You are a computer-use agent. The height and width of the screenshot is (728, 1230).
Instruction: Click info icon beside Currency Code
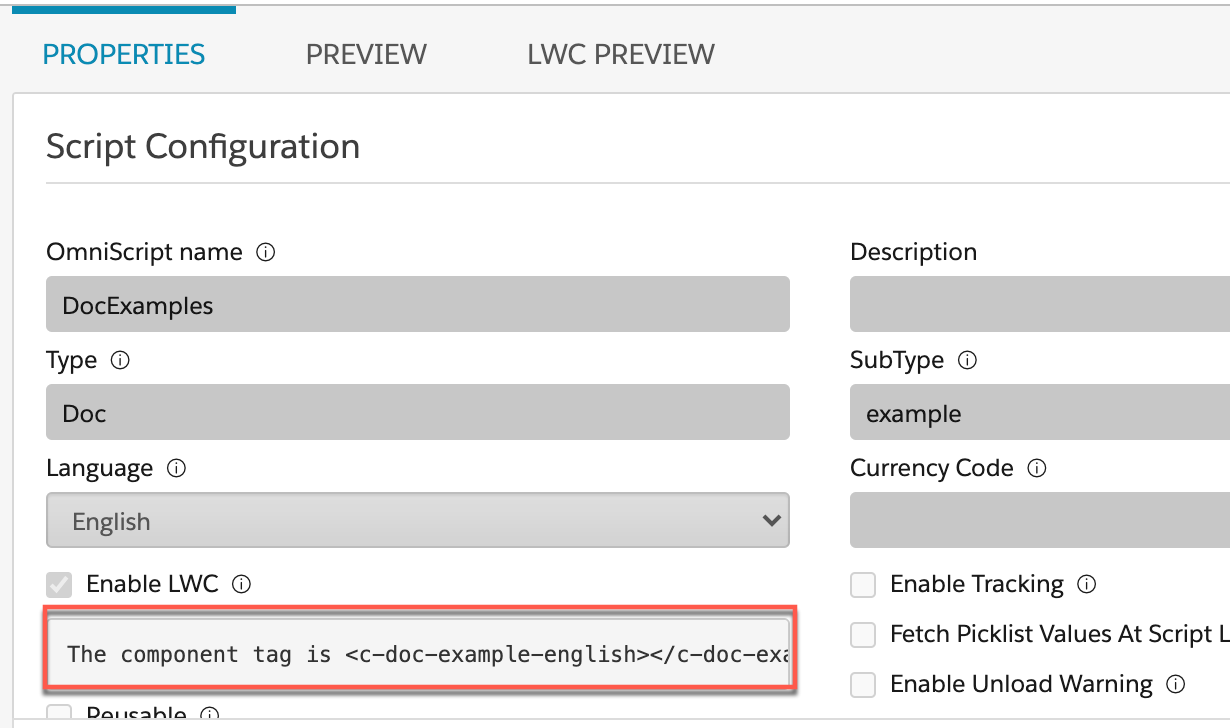[1037, 469]
